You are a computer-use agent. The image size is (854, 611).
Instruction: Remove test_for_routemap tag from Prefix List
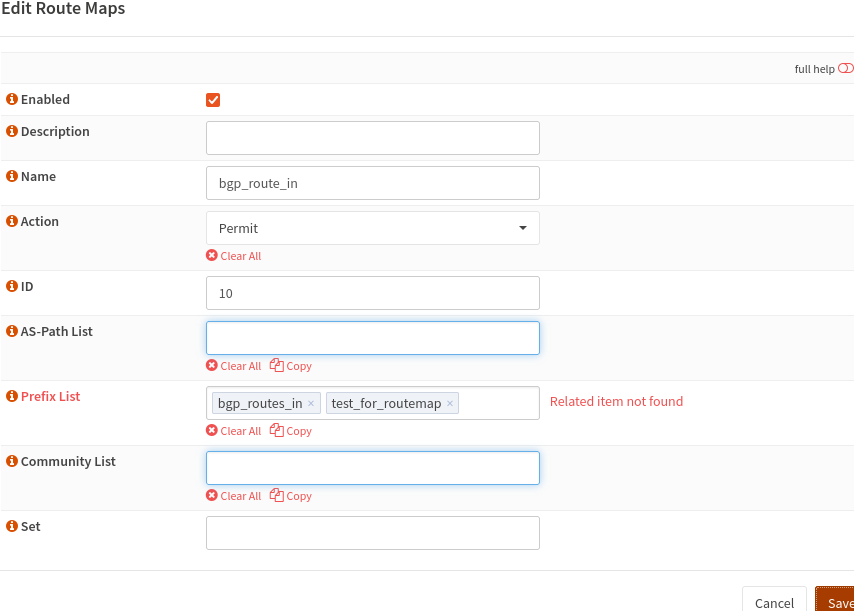pyautogui.click(x=450, y=403)
